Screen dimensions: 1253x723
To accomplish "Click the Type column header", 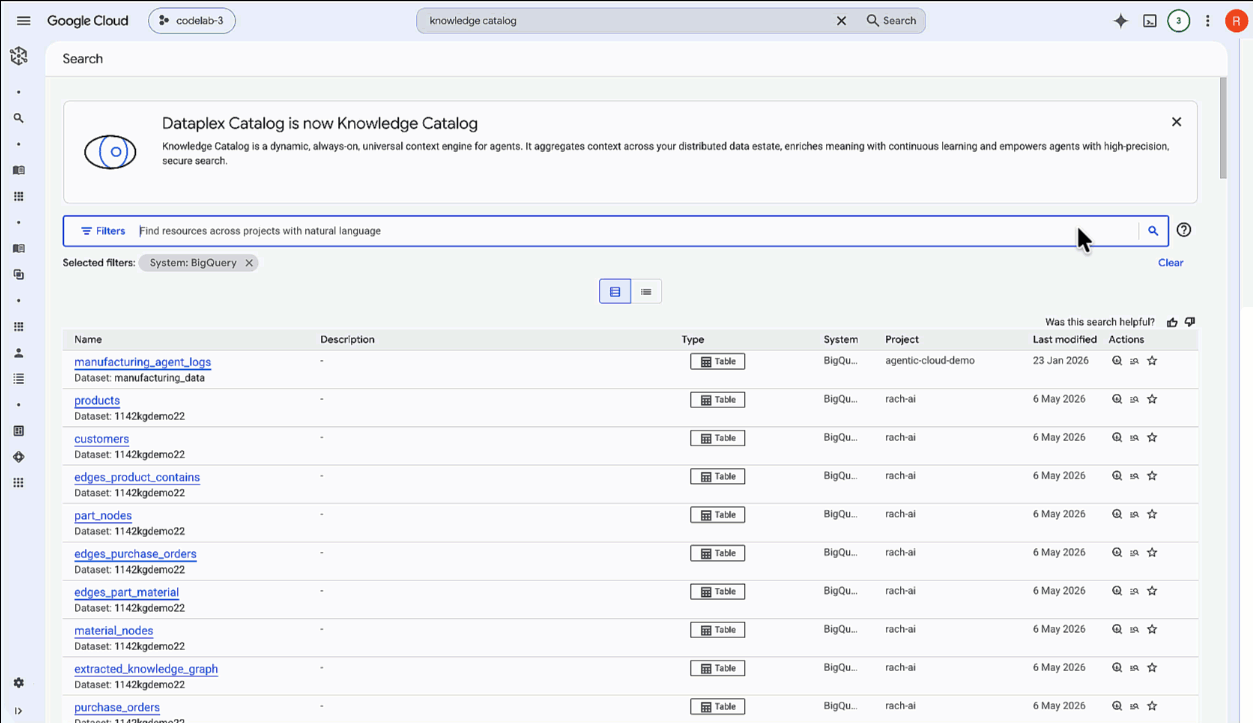I will click(x=693, y=340).
